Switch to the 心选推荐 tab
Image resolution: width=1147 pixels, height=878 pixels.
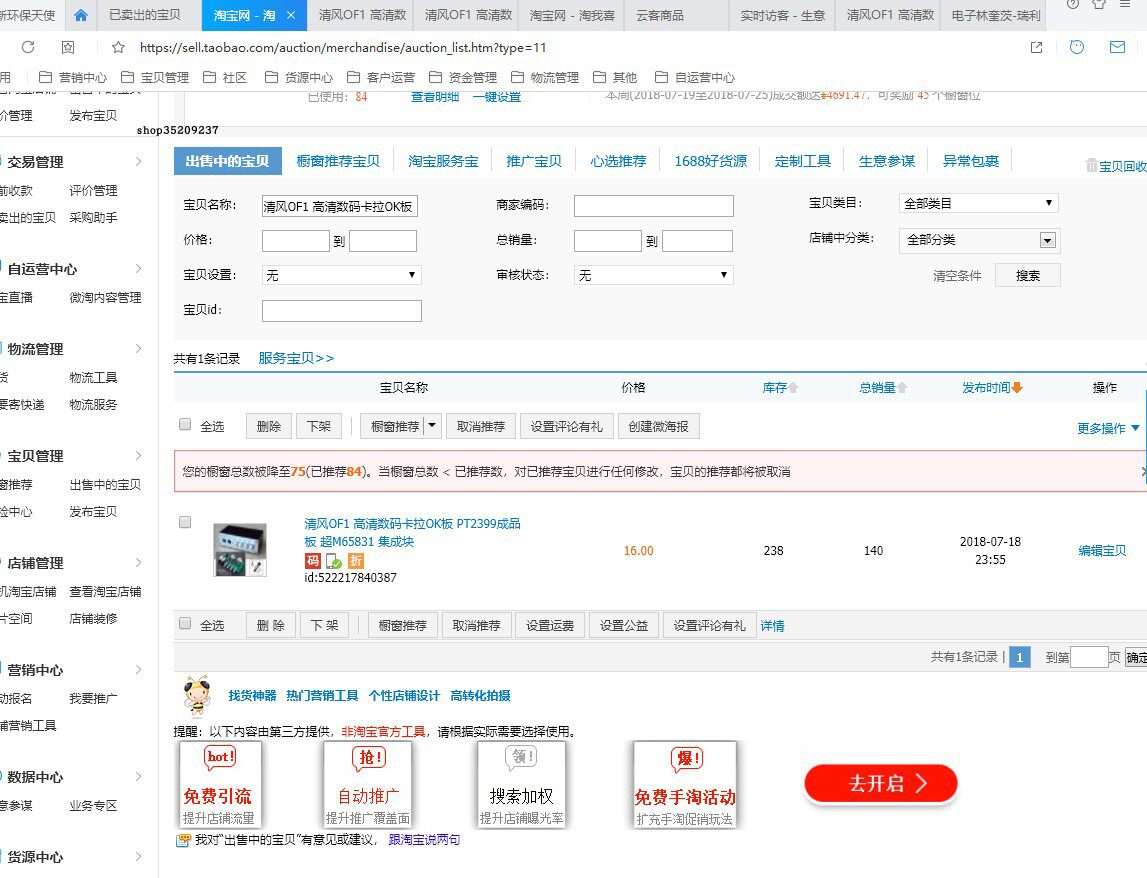tap(618, 161)
